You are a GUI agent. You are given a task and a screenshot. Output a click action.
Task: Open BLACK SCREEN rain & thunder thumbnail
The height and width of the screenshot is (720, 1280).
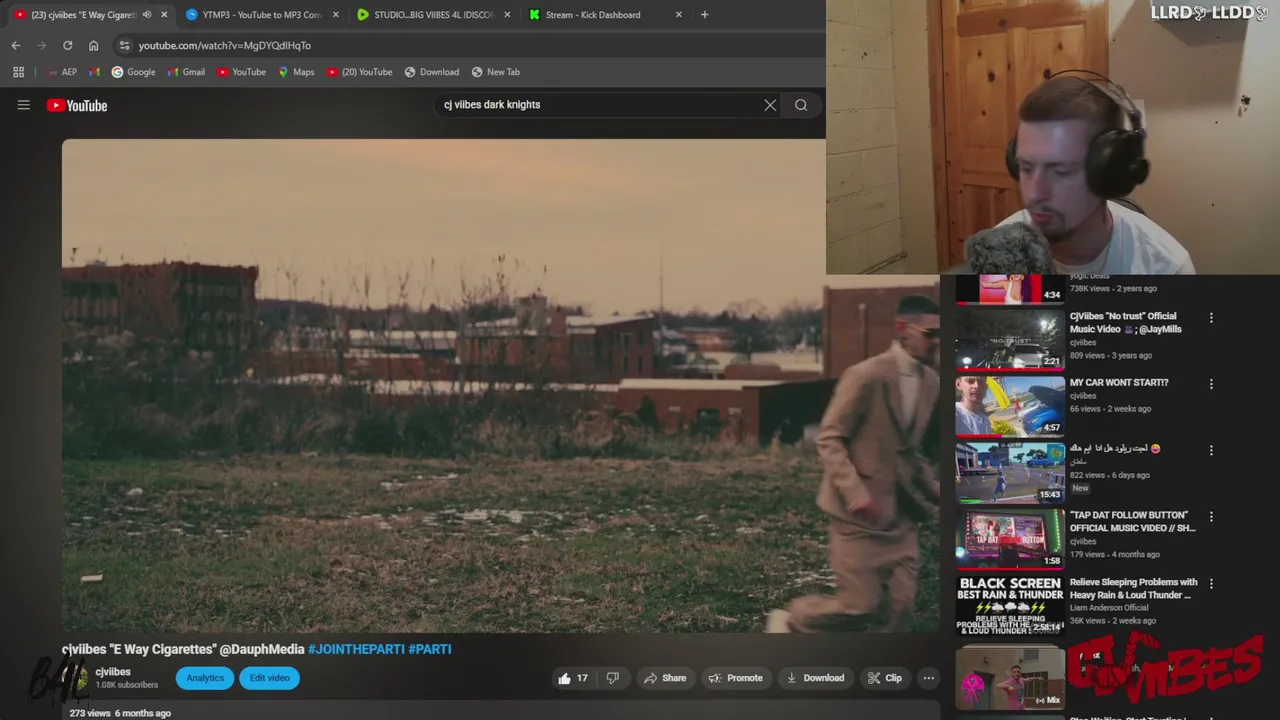tap(1010, 605)
